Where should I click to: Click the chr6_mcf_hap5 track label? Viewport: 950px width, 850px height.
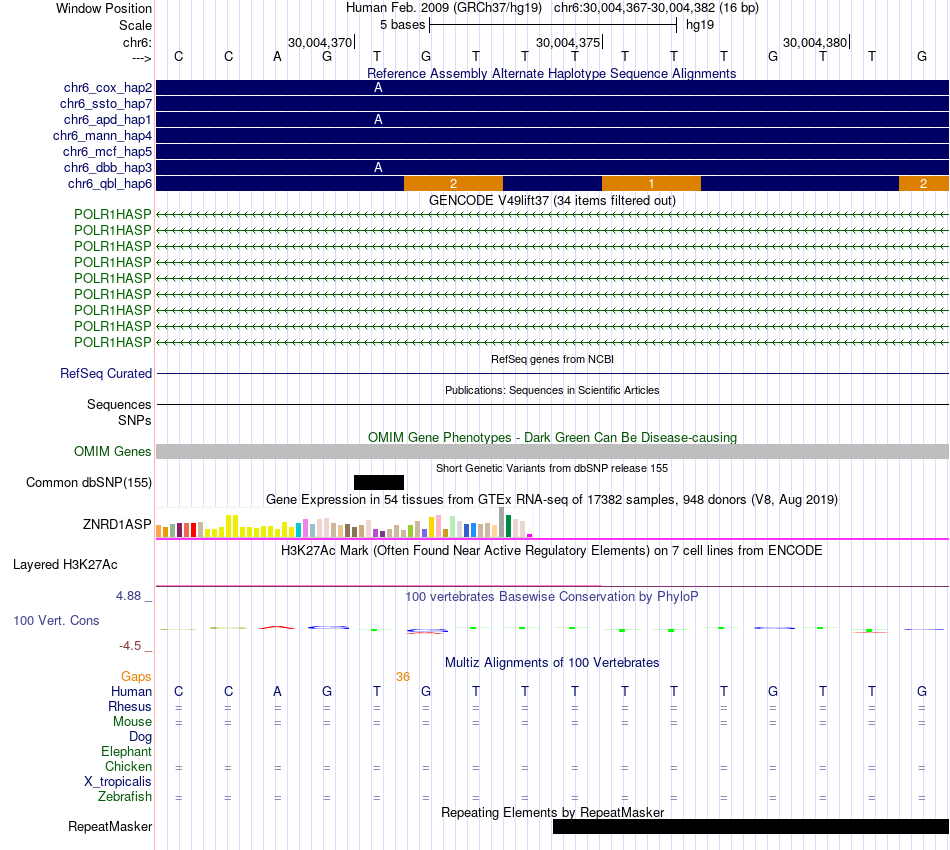107,151
